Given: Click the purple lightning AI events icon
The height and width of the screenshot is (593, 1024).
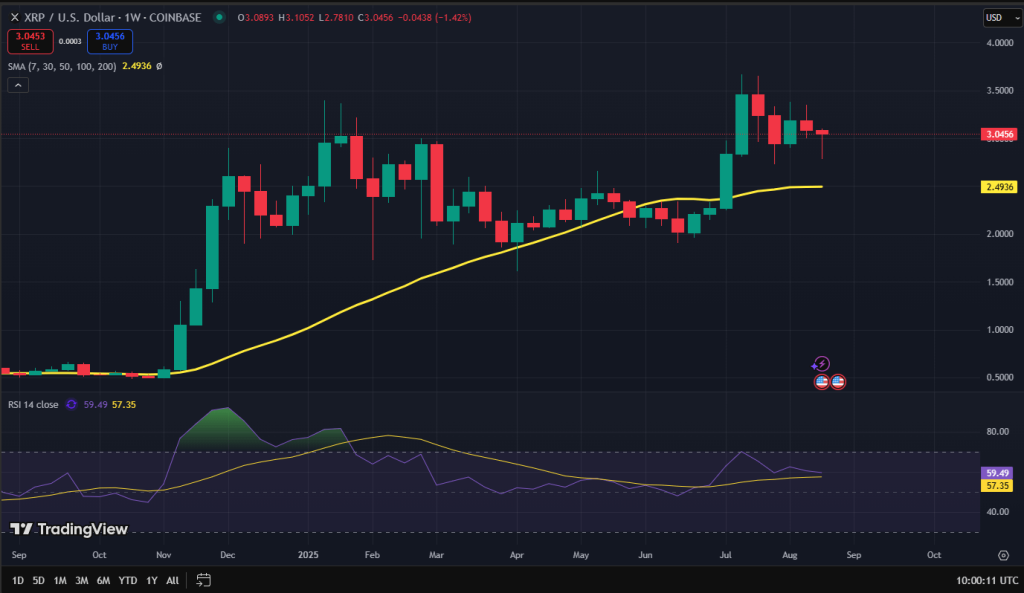Looking at the screenshot, I should [821, 363].
